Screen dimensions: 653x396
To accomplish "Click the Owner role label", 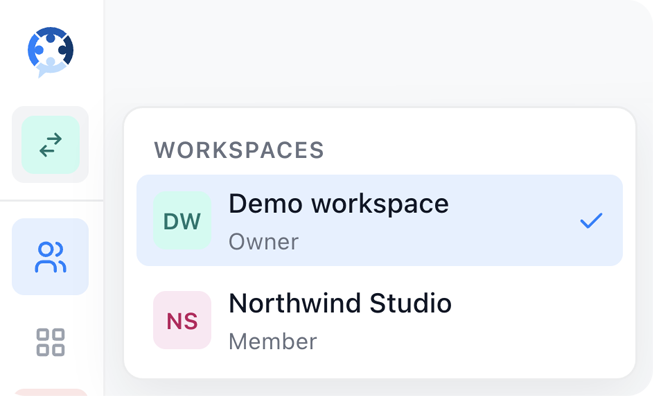I will coord(264,242).
